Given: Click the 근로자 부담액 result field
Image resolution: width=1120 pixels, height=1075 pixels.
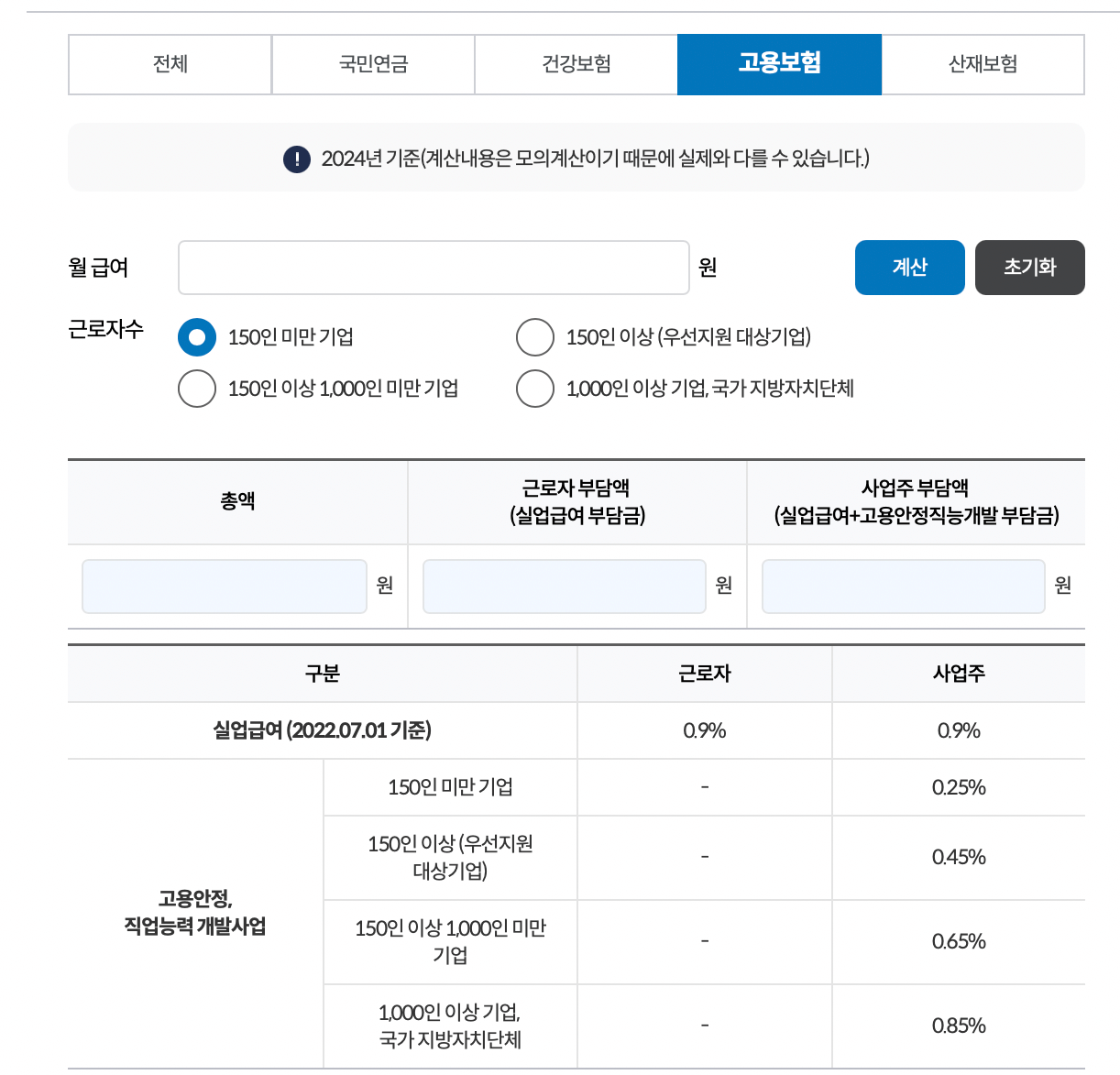Looking at the screenshot, I should 563,586.
